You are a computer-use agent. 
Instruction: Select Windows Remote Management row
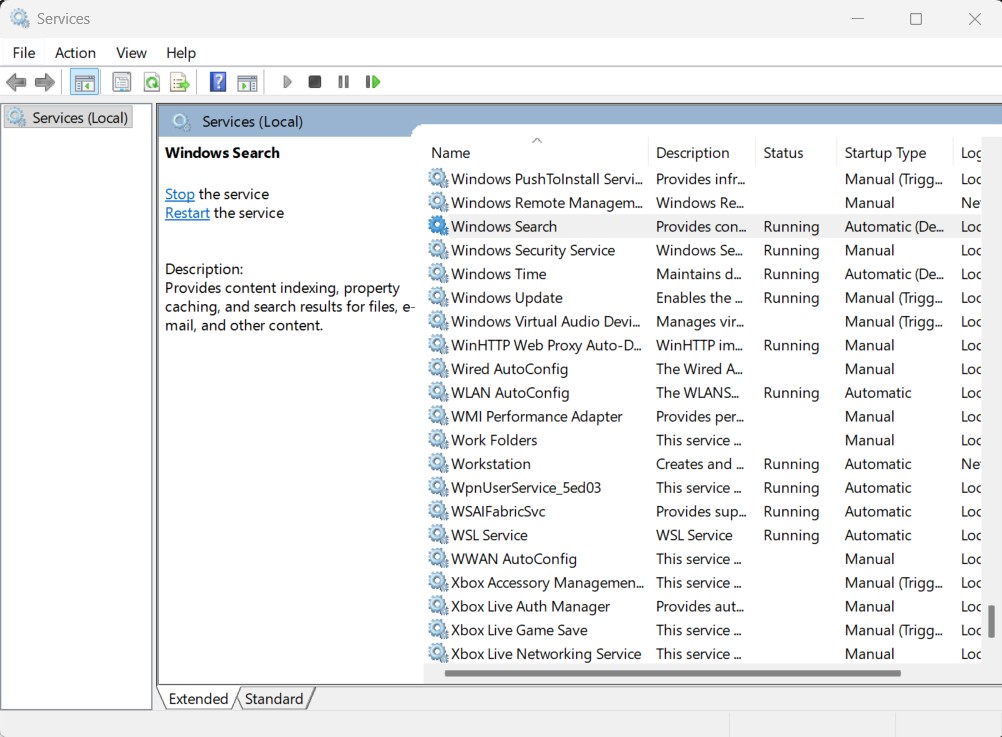point(703,203)
